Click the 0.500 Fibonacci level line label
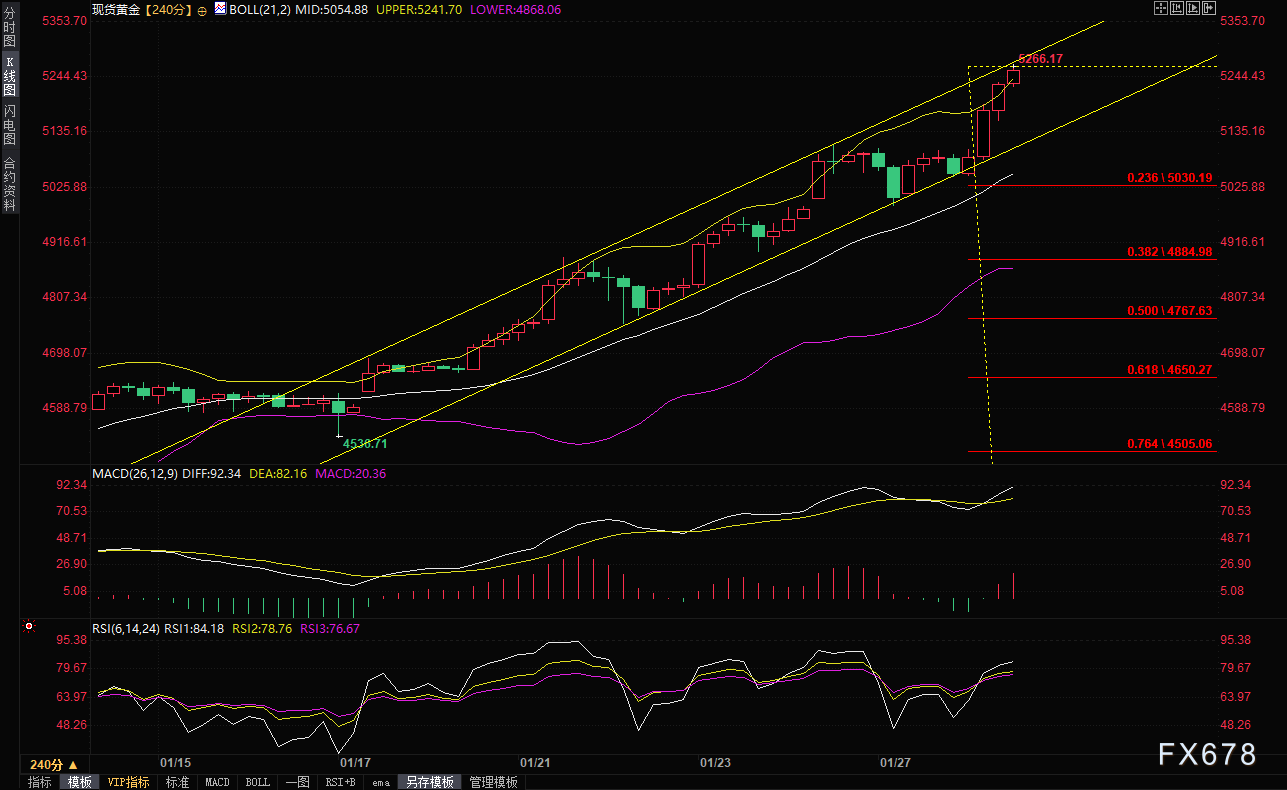The width and height of the screenshot is (1287, 790). (1169, 311)
